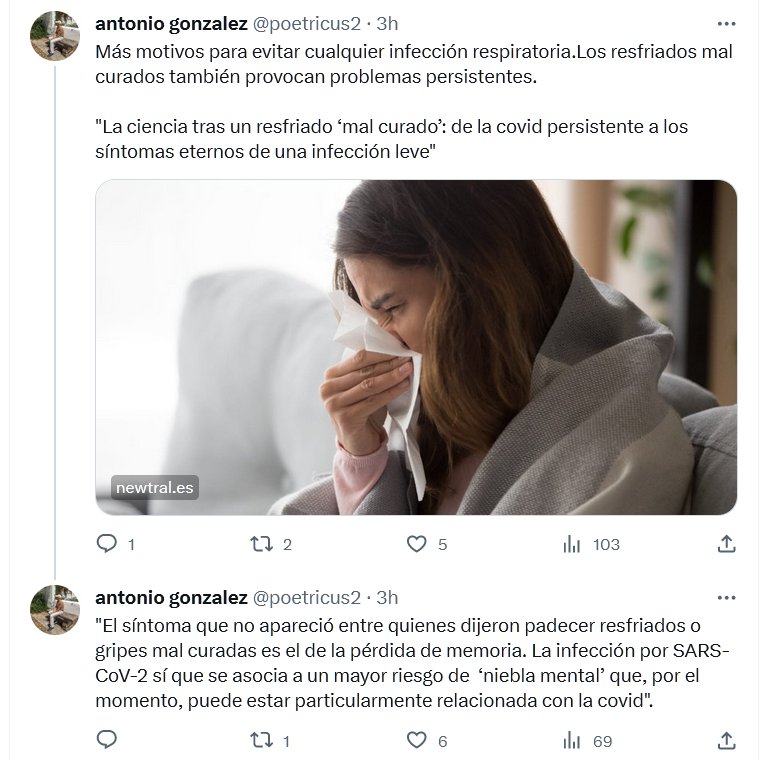
Task: Retweet the second tweet with 1 retweet
Action: pyautogui.click(x=261, y=741)
